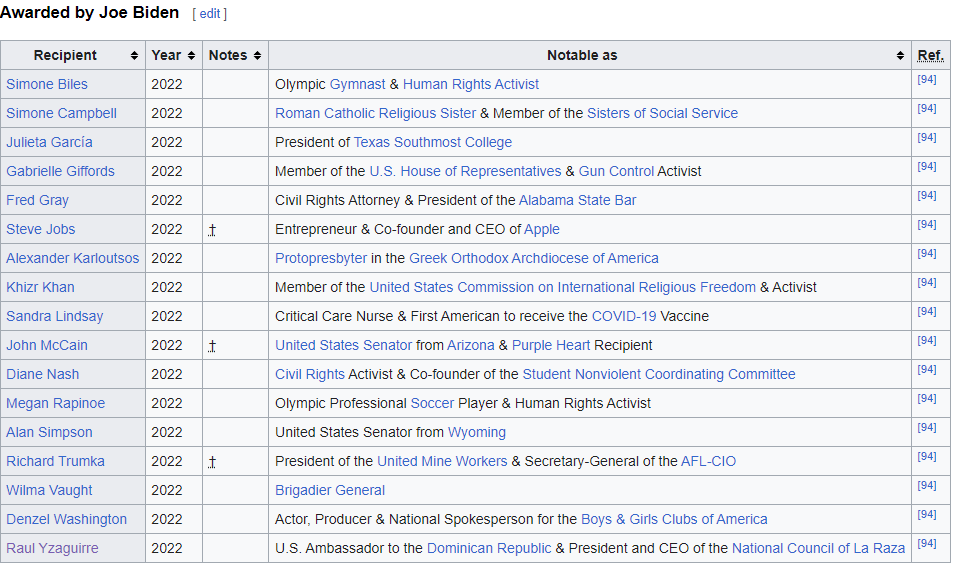The image size is (970, 572).
Task: Follow the Purple Heart link
Action: pos(551,346)
